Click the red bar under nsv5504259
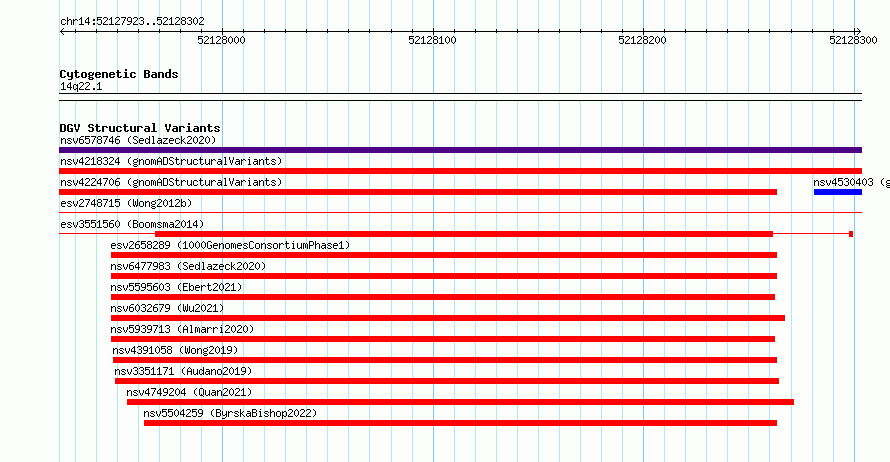This screenshot has width=890, height=462. click(x=460, y=423)
